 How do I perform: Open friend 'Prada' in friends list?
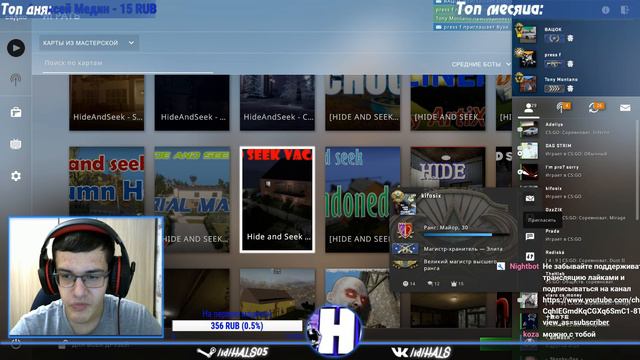[x=588, y=235]
